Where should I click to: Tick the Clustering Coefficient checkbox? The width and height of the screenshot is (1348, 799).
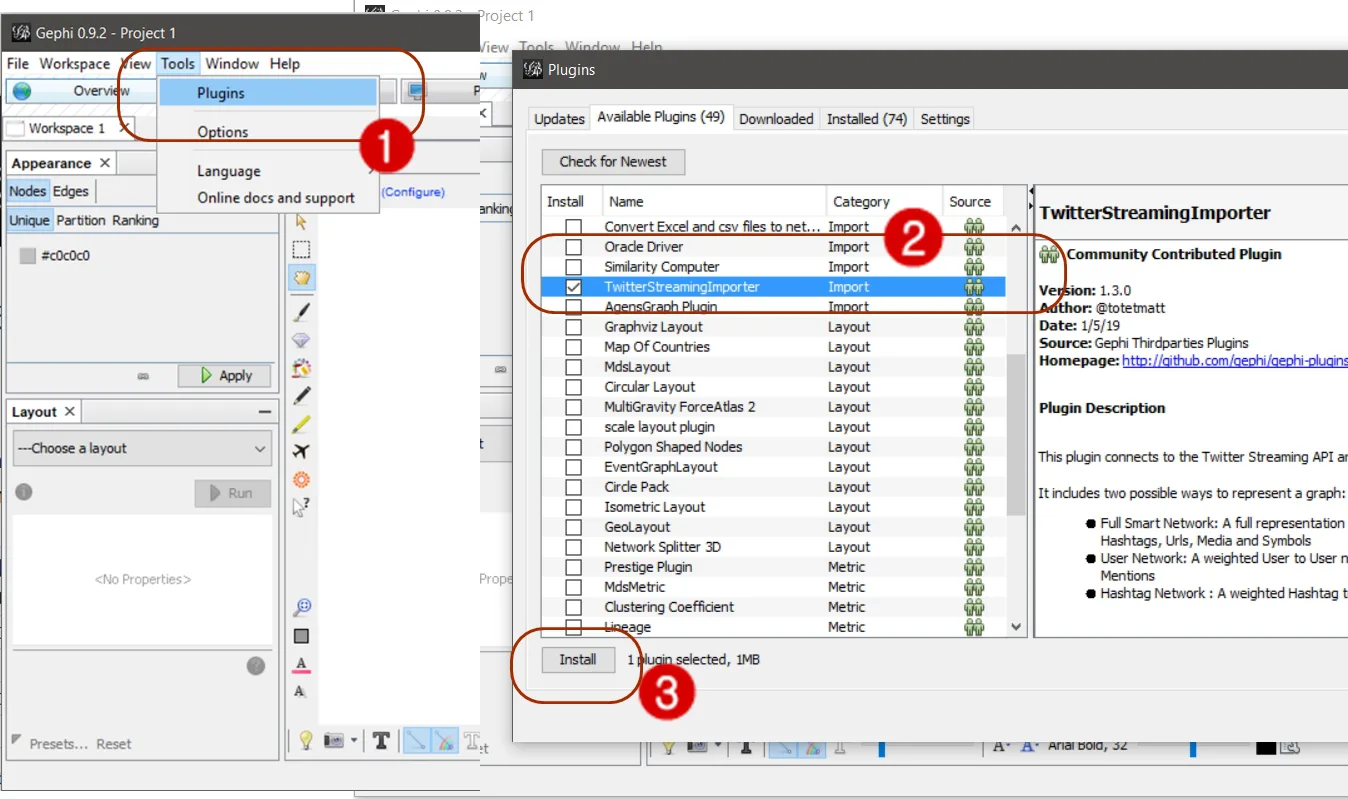point(573,607)
